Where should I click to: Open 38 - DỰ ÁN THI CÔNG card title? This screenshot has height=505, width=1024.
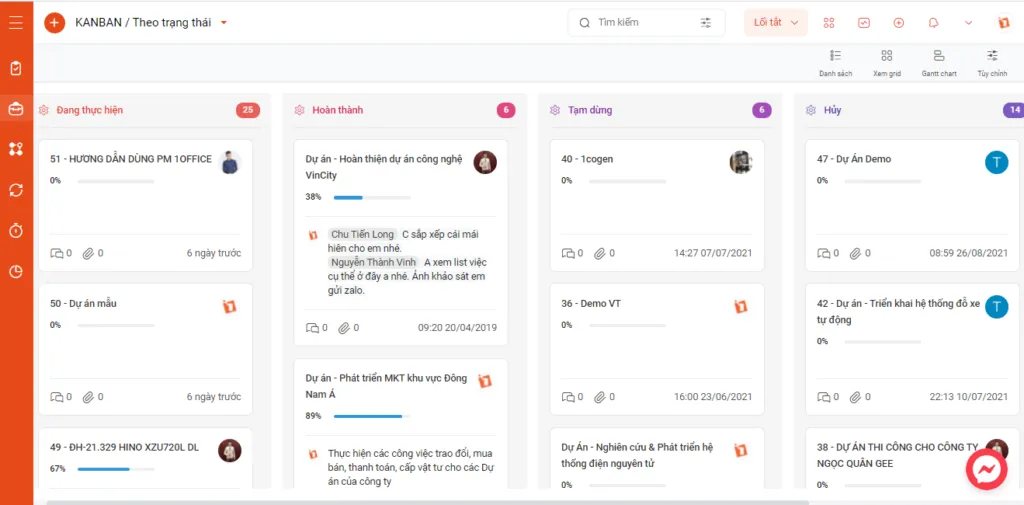pyautogui.click(x=898, y=455)
